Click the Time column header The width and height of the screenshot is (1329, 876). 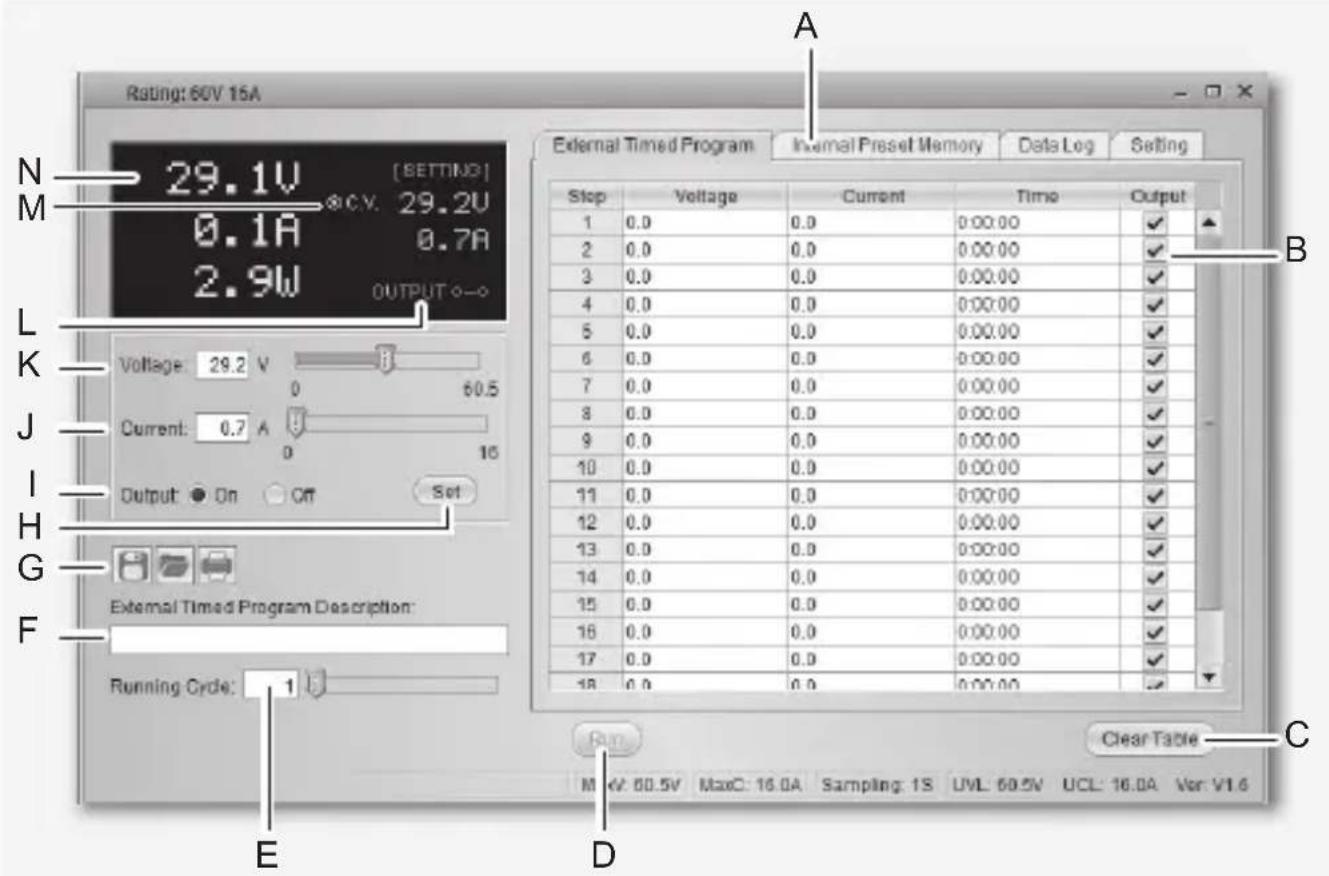coord(1038,197)
